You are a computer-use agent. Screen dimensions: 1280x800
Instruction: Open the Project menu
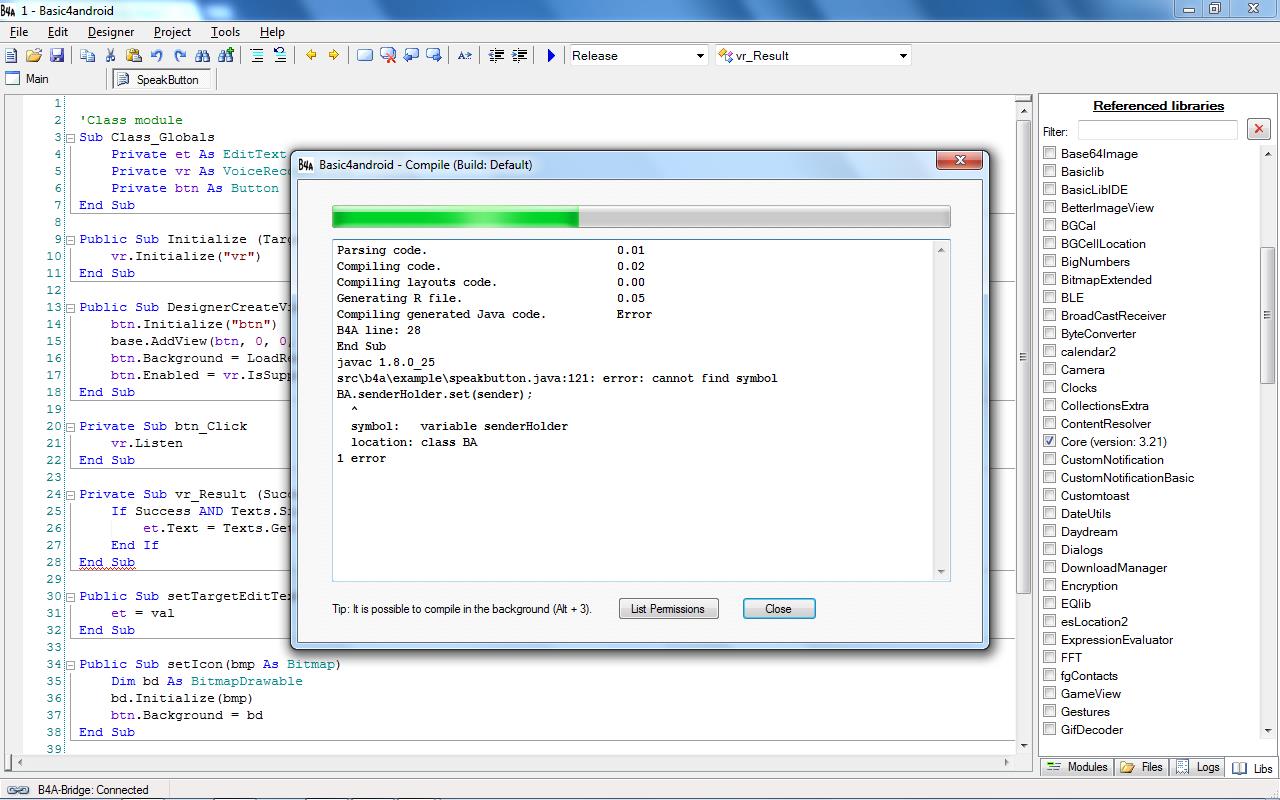pyautogui.click(x=172, y=32)
